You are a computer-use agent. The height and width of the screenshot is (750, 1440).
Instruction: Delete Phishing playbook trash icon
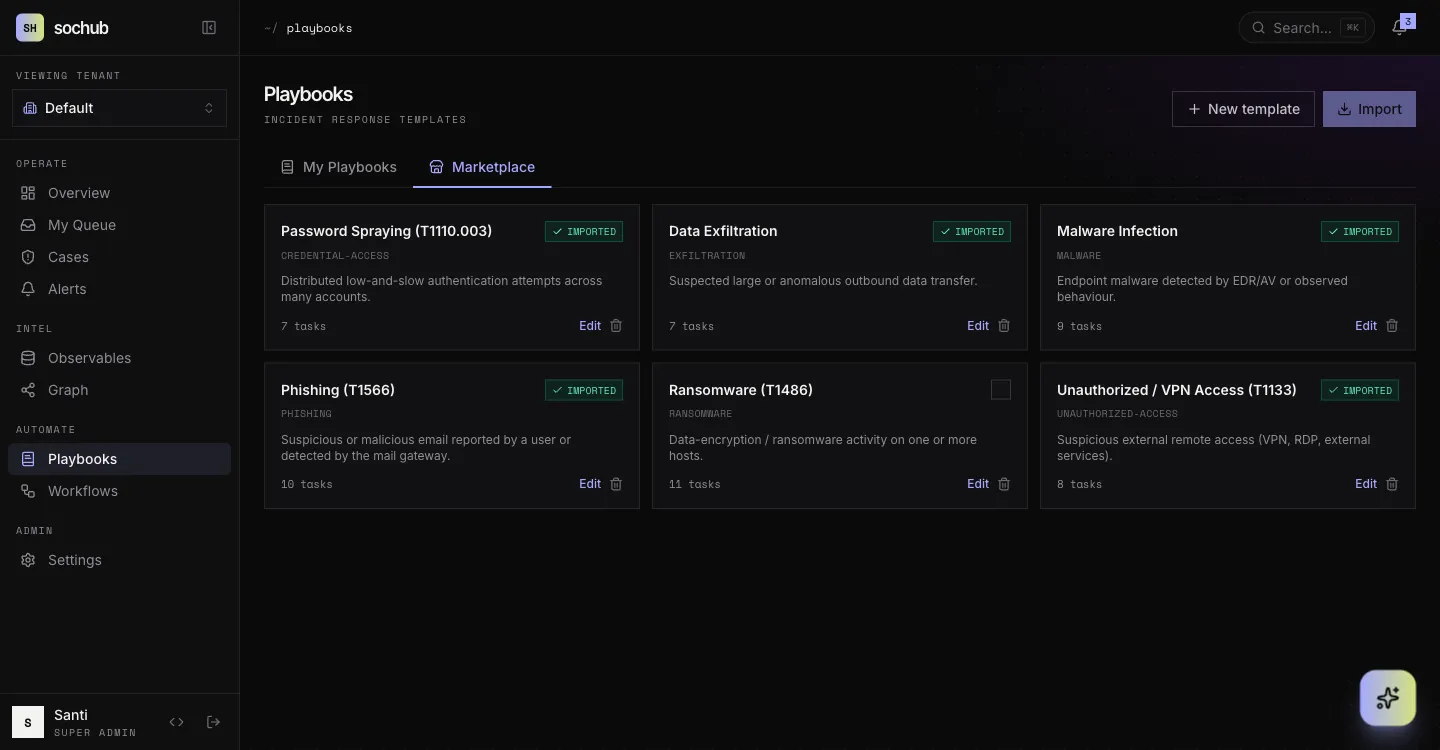616,484
